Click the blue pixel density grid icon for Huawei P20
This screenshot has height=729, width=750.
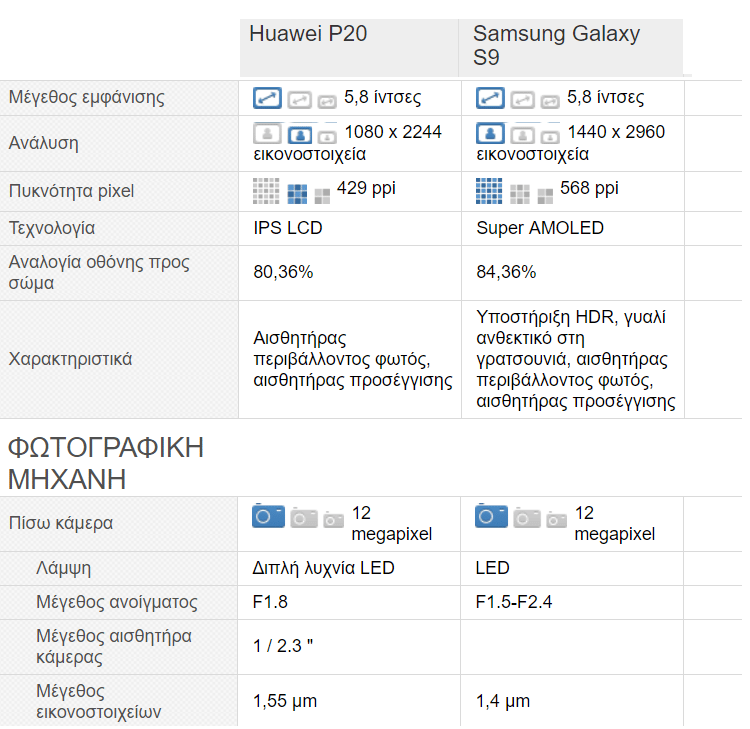pos(298,193)
